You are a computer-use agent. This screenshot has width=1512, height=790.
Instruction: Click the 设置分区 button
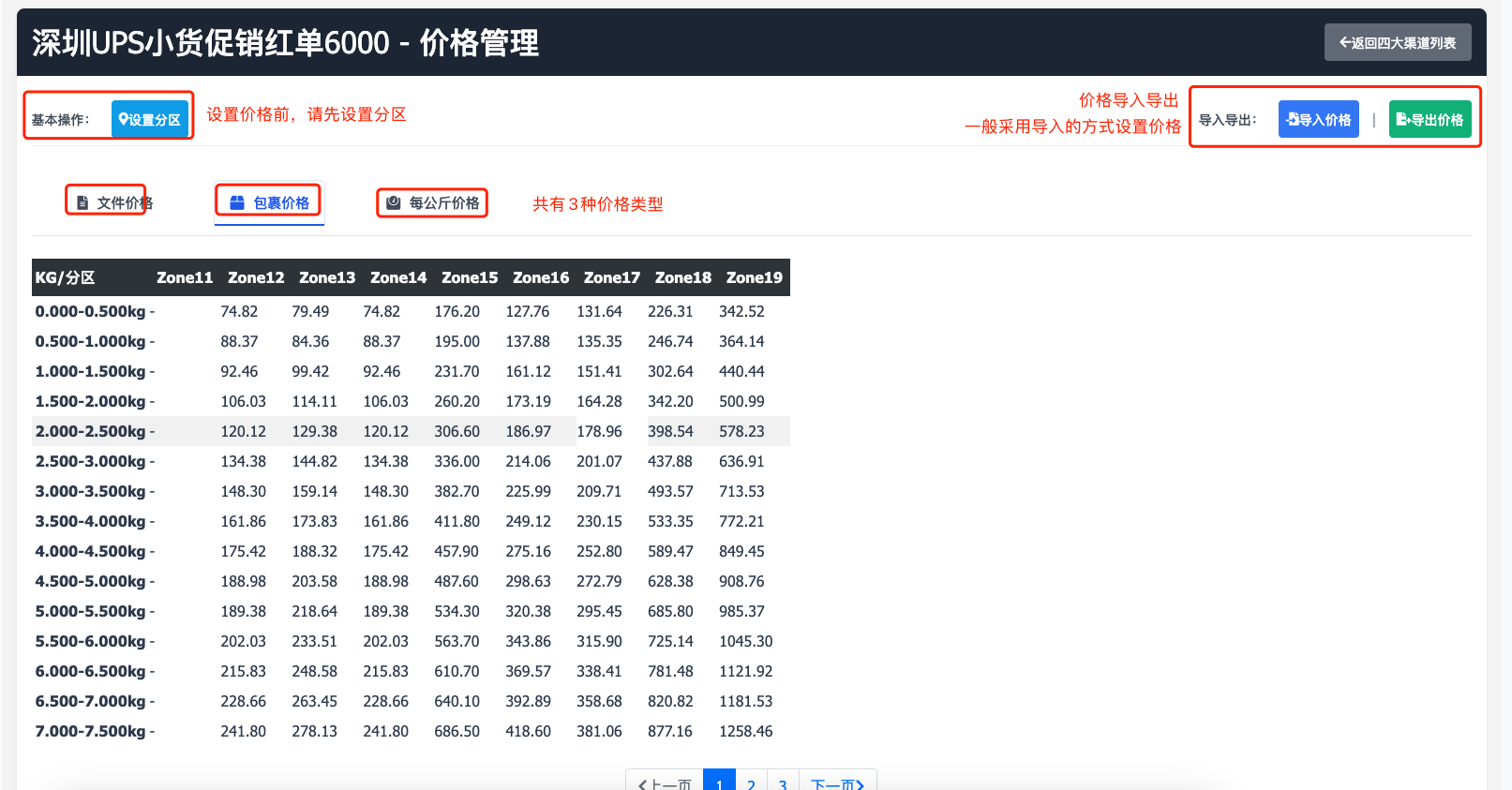[x=150, y=119]
